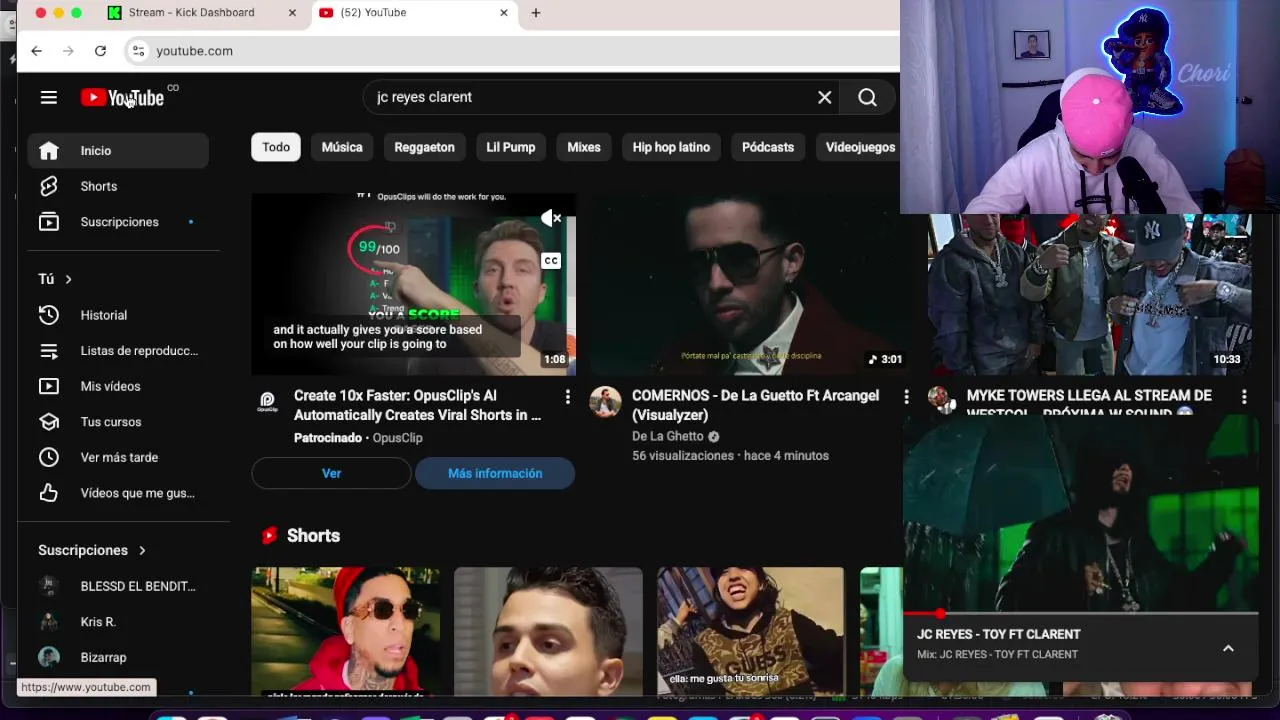Click the Shorts section heading
This screenshot has width=1280, height=720.
(x=313, y=536)
